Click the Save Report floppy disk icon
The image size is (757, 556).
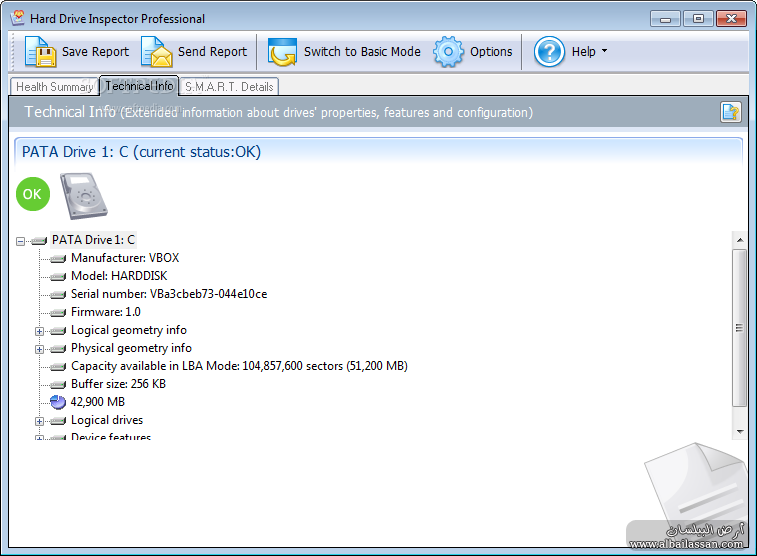pyautogui.click(x=40, y=52)
